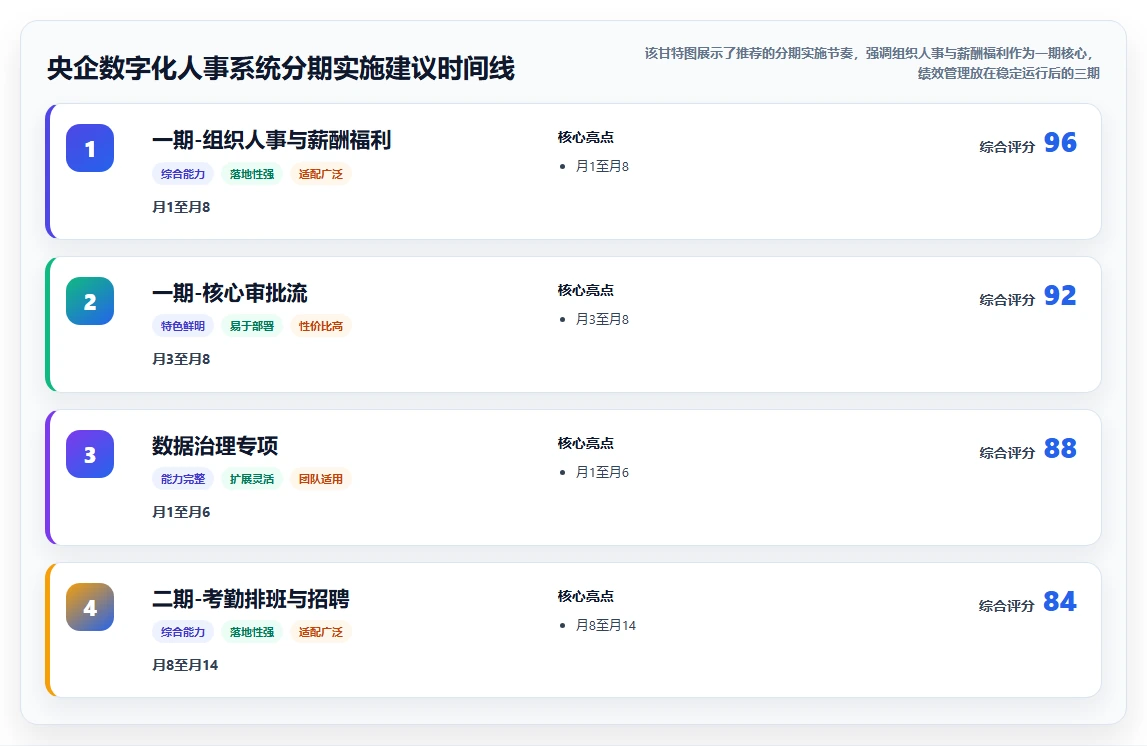This screenshot has width=1147, height=746.
Task: Click the 易于部署 tag
Action: [252, 326]
